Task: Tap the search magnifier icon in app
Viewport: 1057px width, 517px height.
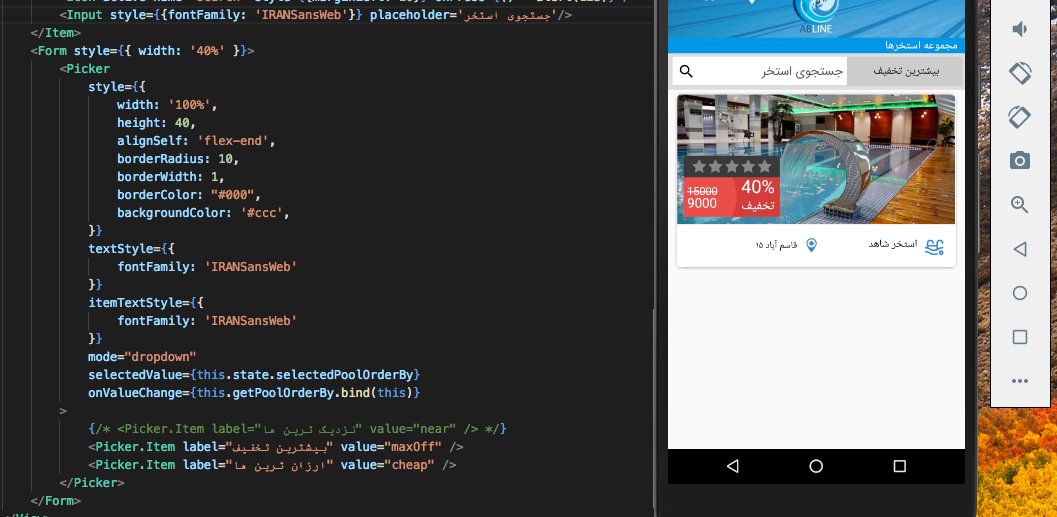Action: click(686, 71)
